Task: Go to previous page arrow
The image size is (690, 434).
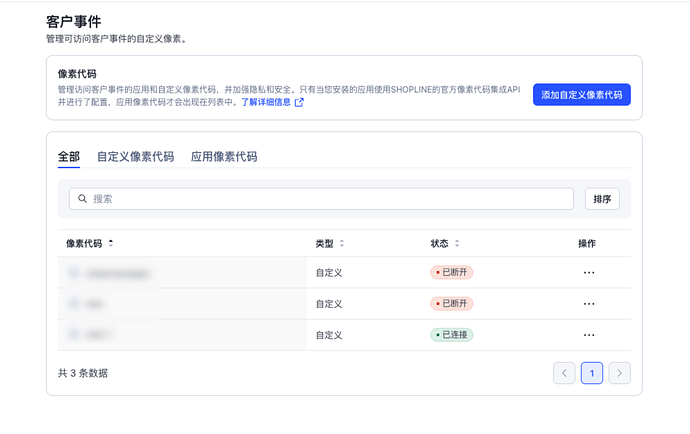Action: [564, 373]
